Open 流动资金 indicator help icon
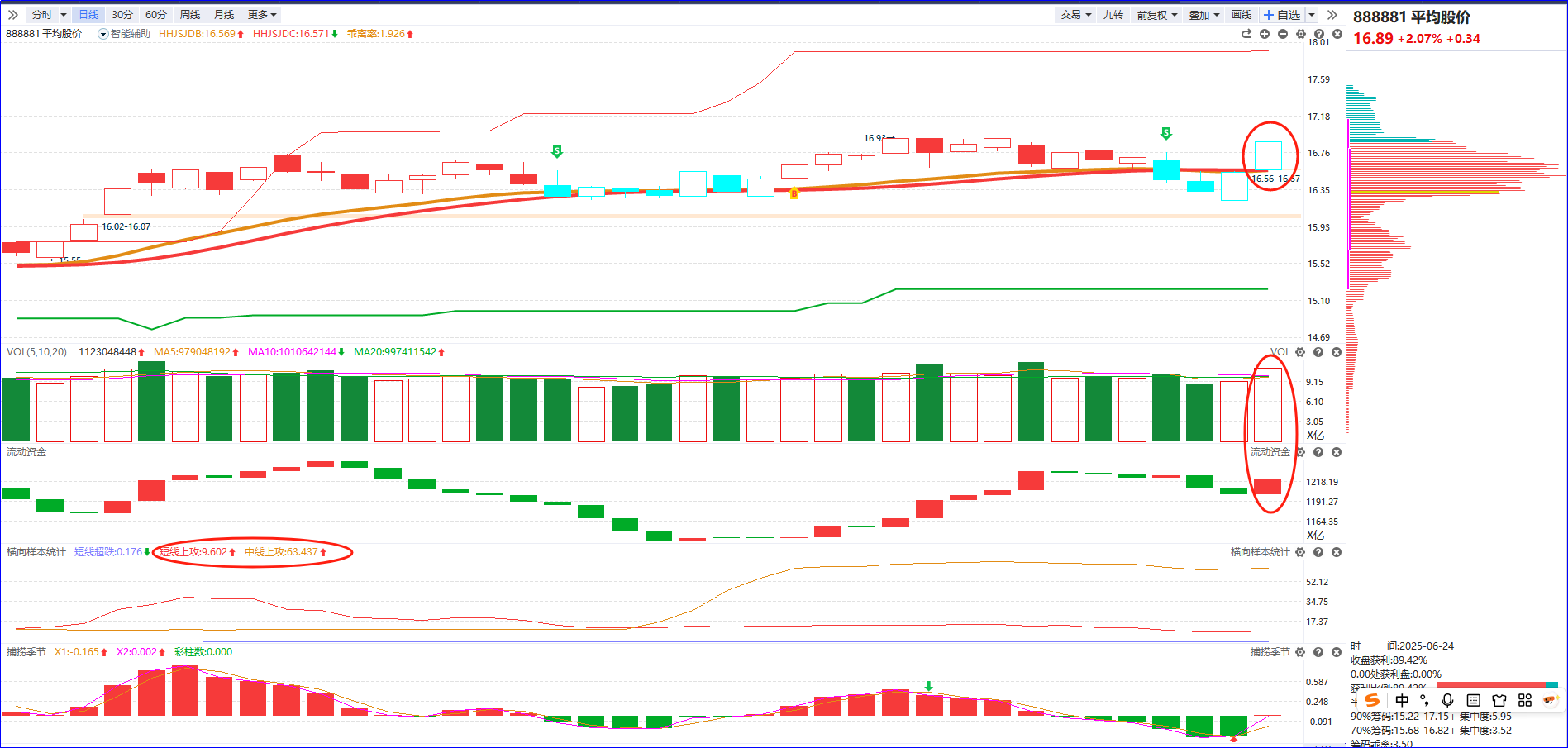The image size is (1568, 748). [1318, 452]
